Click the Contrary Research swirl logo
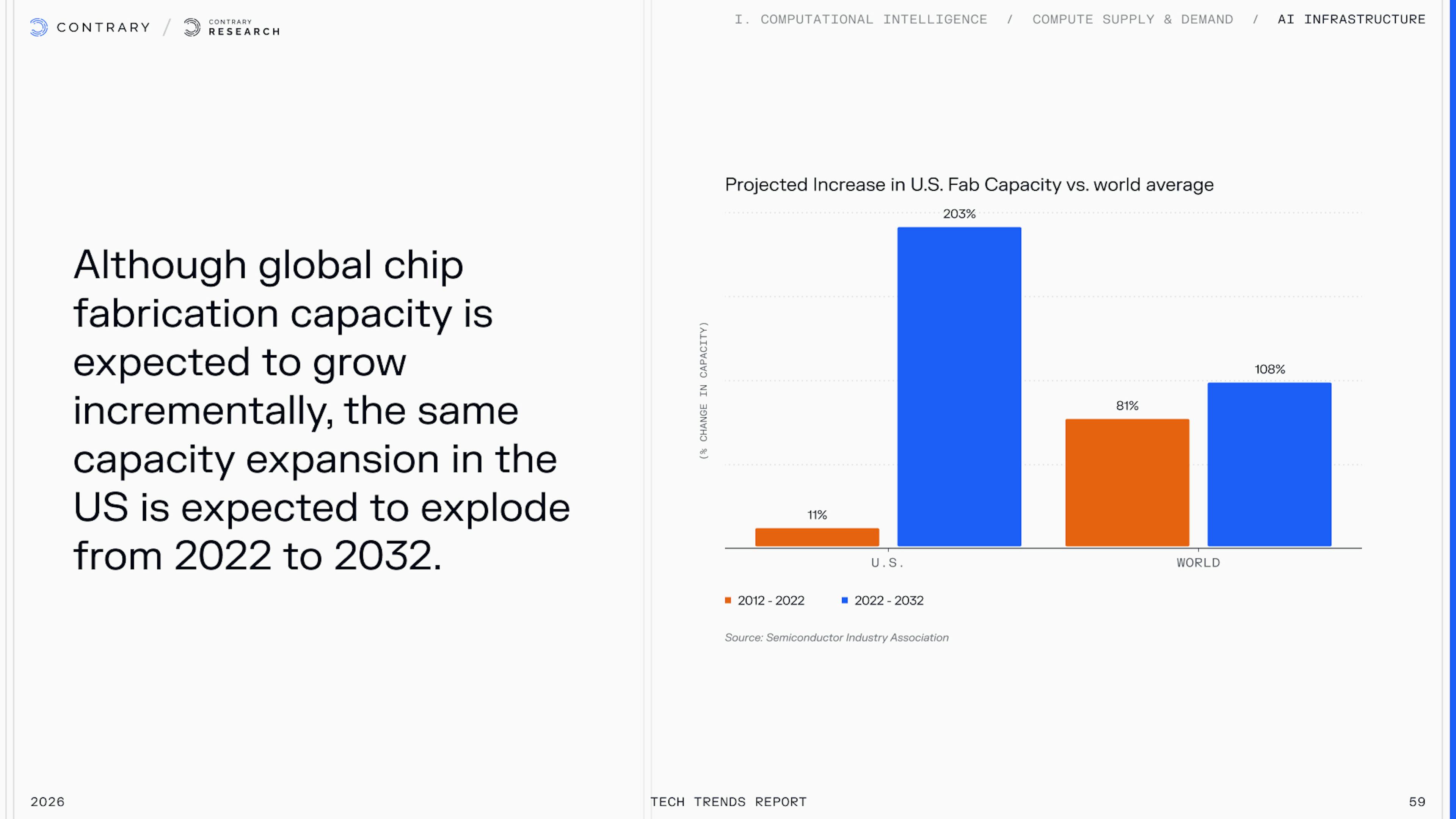 pyautogui.click(x=192, y=27)
